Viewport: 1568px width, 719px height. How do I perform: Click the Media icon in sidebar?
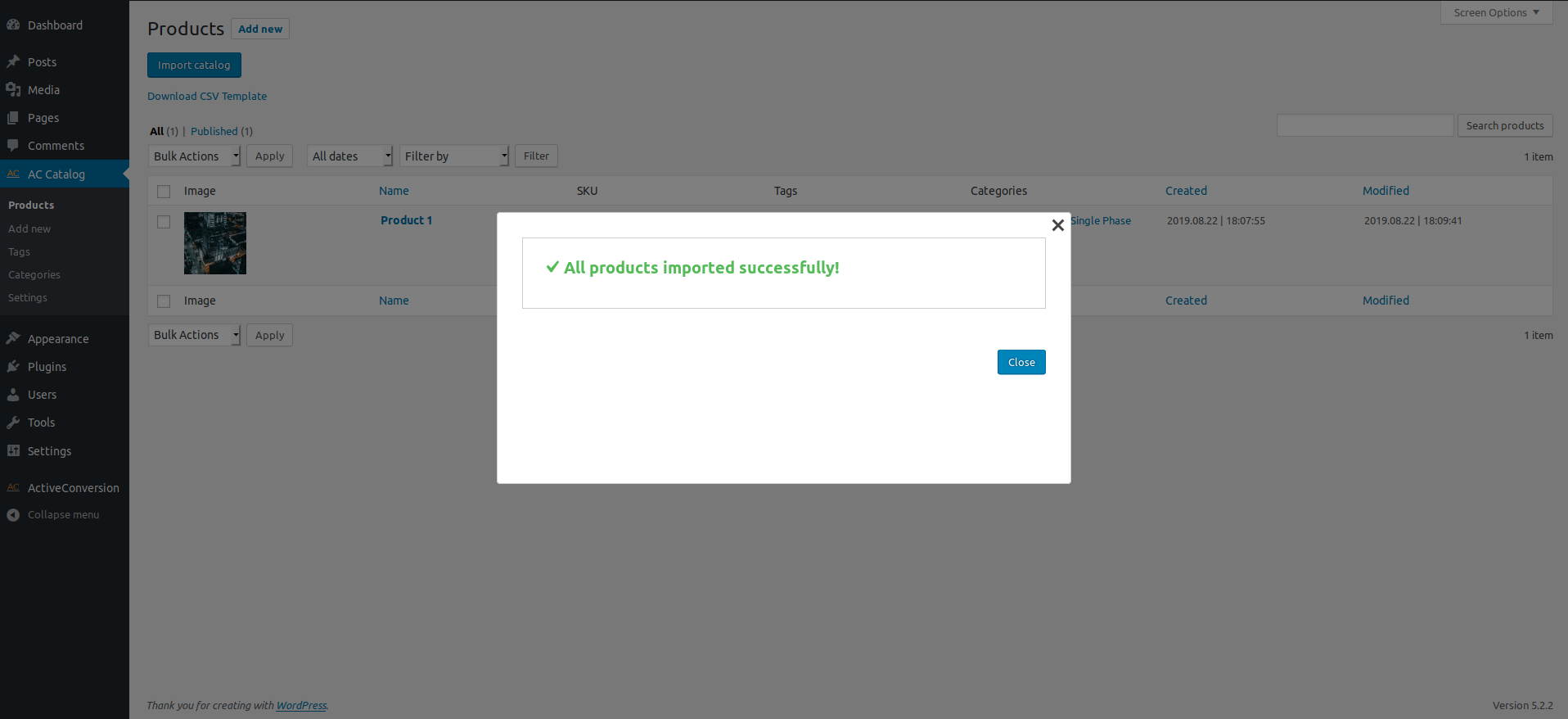pyautogui.click(x=13, y=89)
